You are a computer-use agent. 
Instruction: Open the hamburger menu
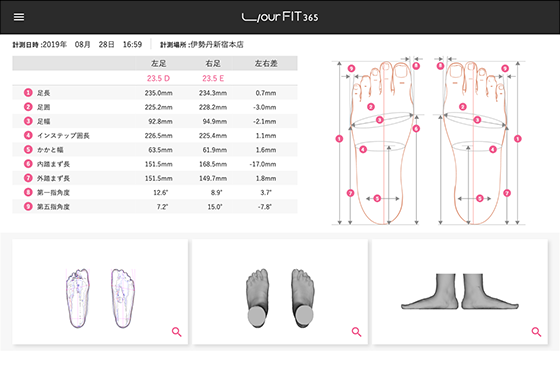(19, 17)
